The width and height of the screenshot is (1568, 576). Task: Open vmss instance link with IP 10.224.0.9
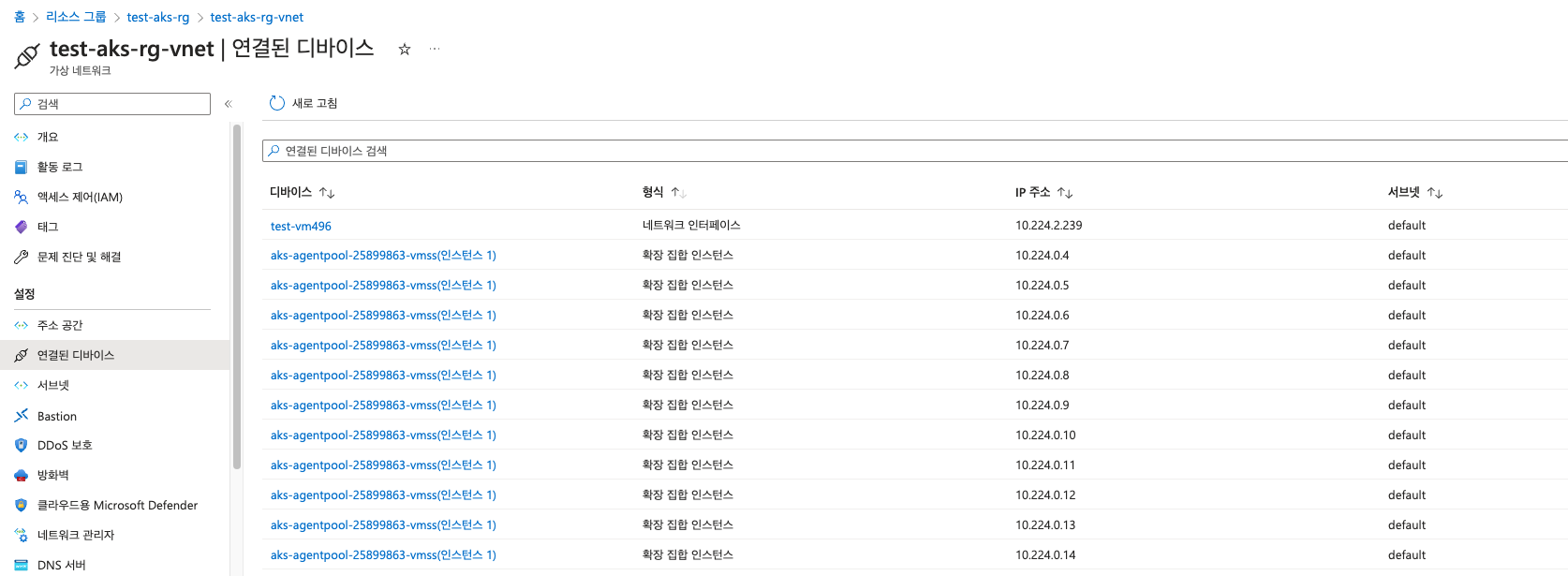coord(383,406)
